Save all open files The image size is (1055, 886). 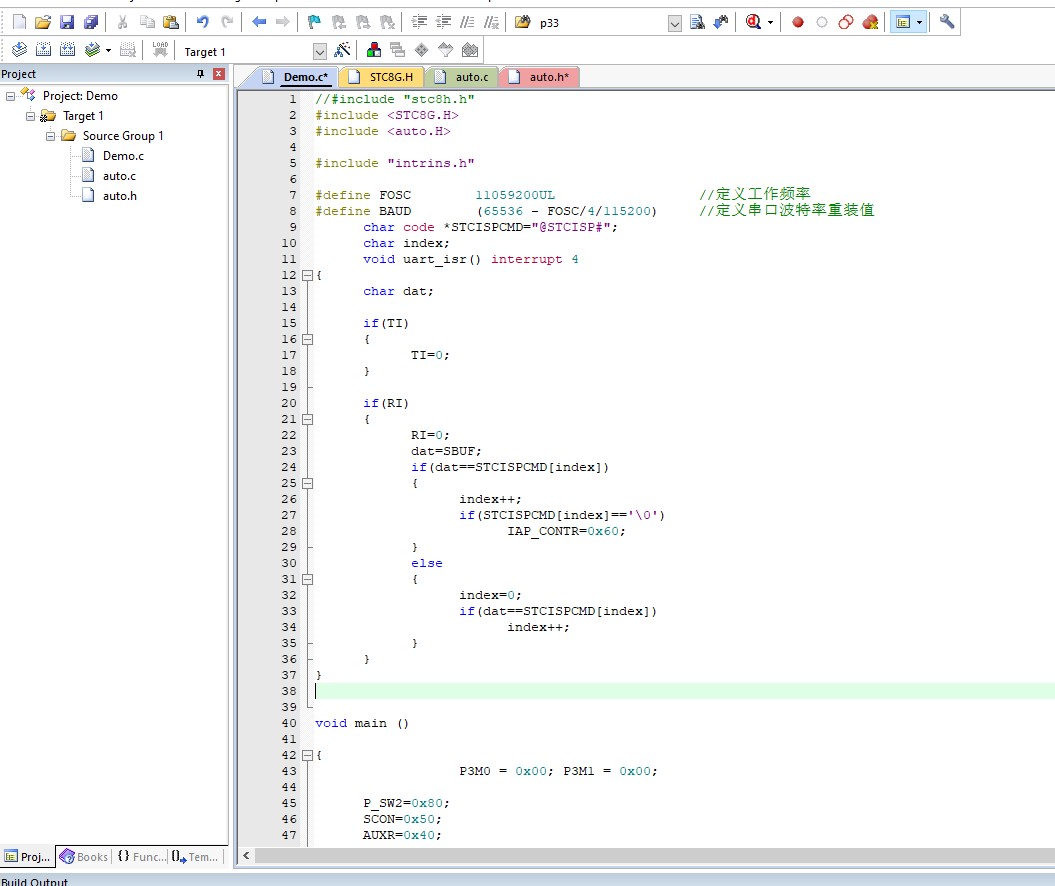91,22
